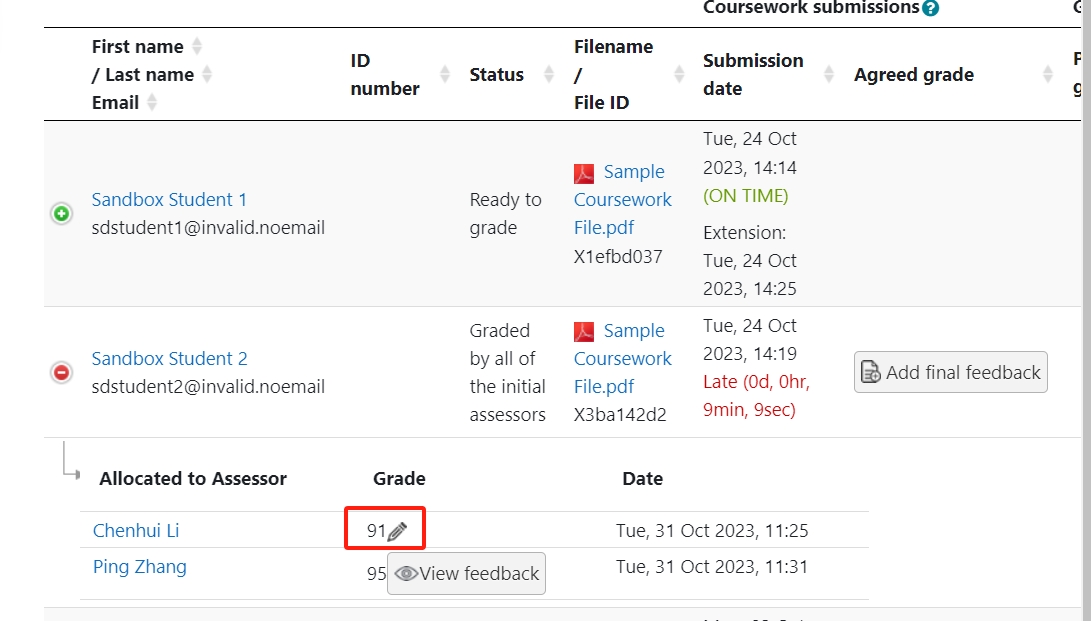Toggle First name sort order
This screenshot has height=621, width=1091.
196,45
